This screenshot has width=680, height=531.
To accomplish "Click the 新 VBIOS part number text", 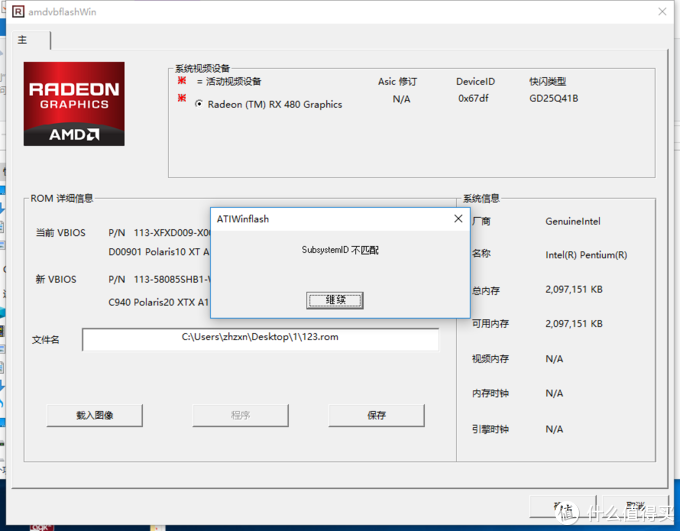I will pos(158,280).
